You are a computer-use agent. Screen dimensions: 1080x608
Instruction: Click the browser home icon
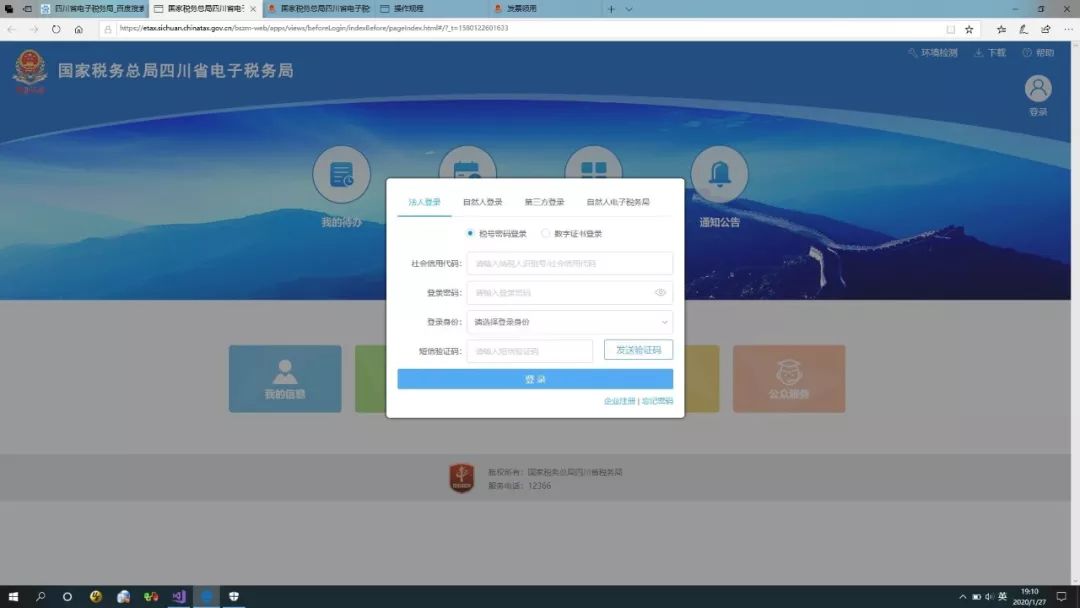tap(79, 29)
